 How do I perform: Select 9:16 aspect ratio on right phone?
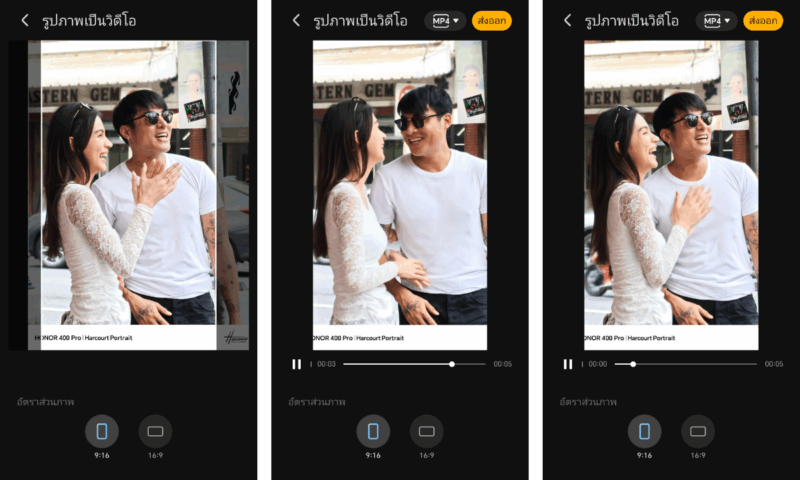point(645,431)
